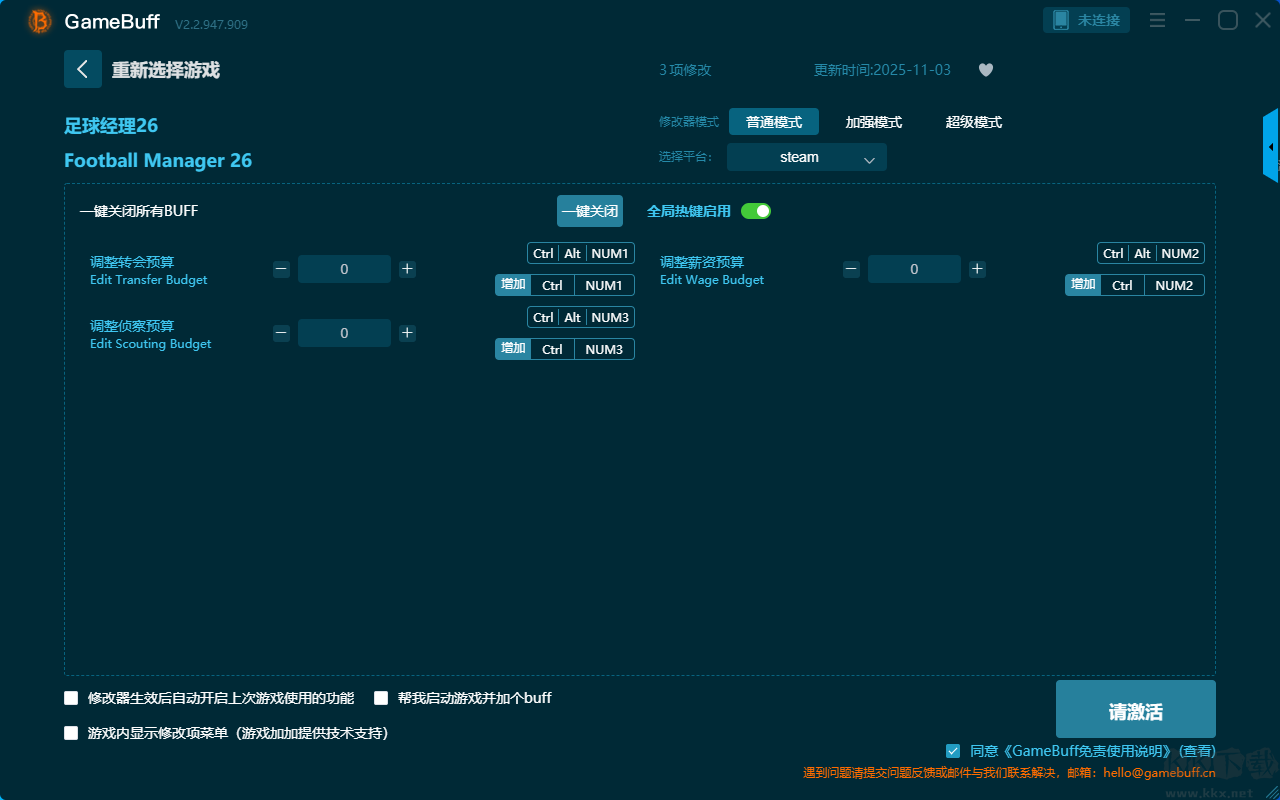Click the back arrow to reselect game

[82, 69]
